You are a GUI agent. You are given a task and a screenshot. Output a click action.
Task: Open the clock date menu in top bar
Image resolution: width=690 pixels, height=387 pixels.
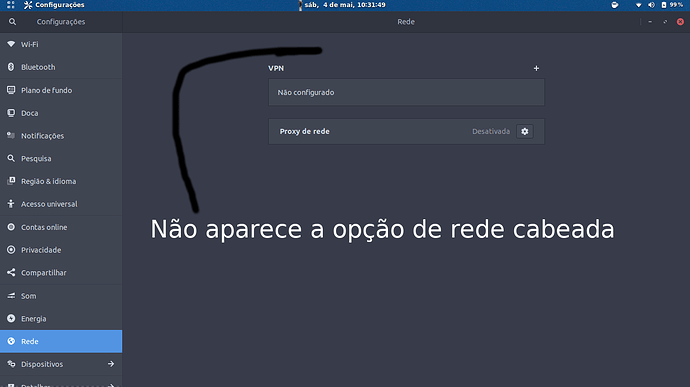pos(345,5)
